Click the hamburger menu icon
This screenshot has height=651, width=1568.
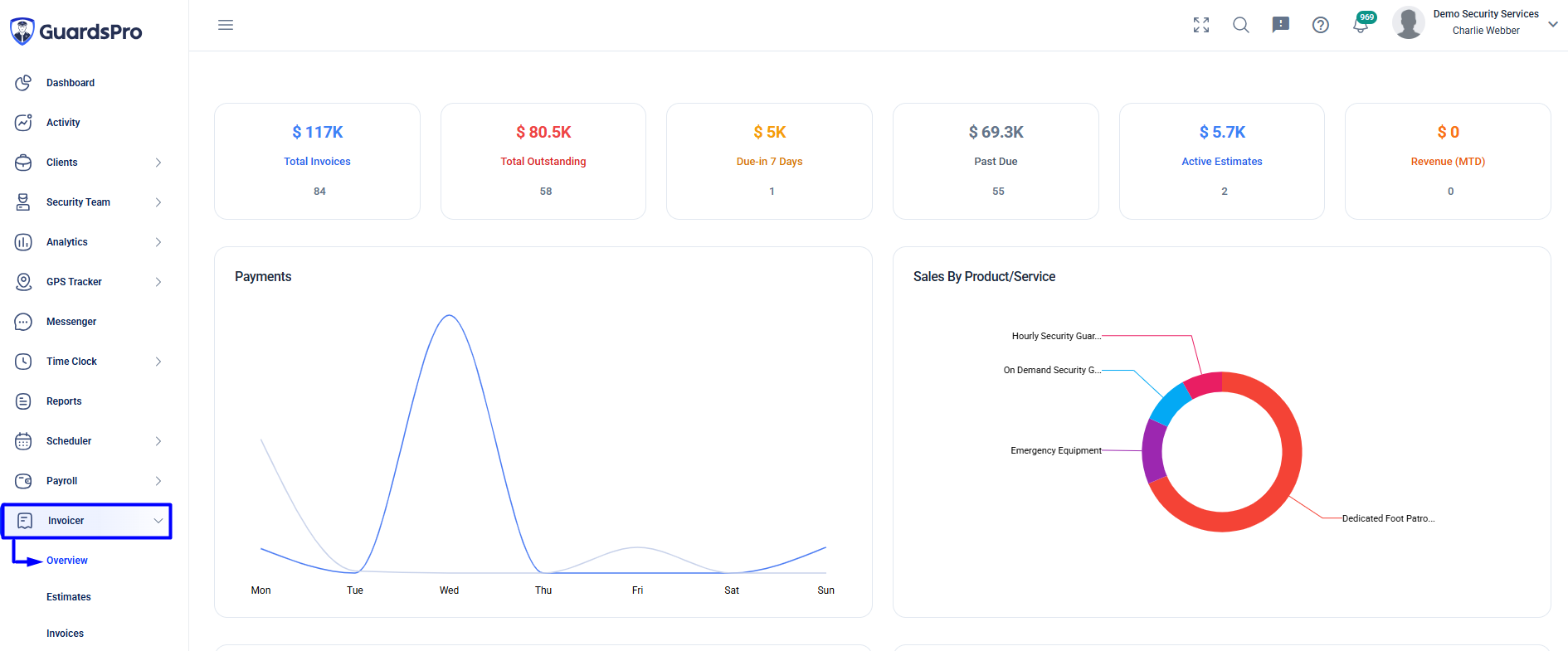pyautogui.click(x=226, y=25)
